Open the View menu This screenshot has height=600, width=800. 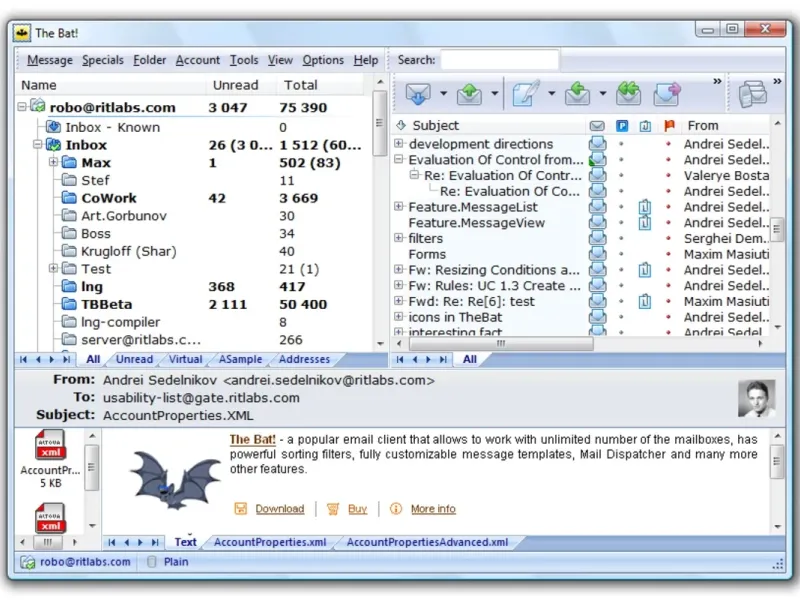pos(281,60)
